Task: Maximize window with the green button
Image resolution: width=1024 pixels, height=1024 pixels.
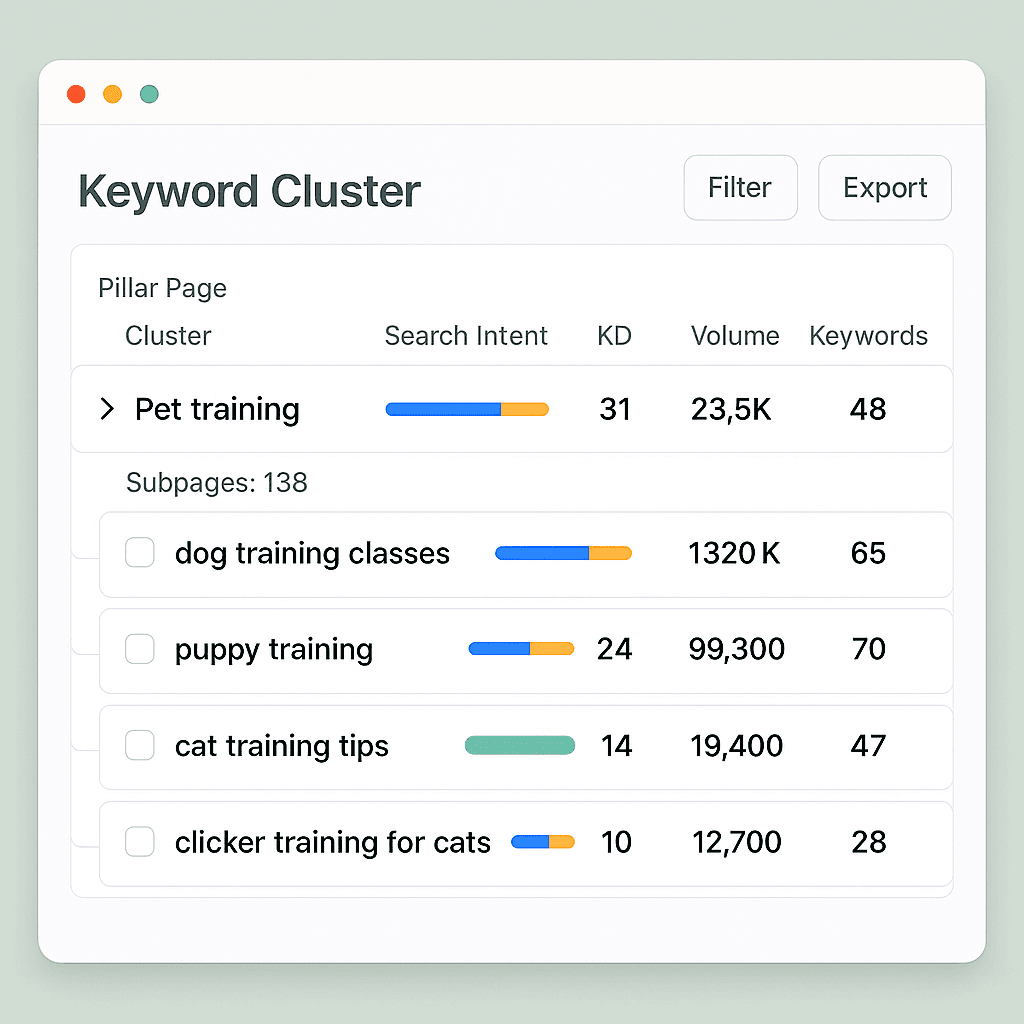Action: pos(149,94)
